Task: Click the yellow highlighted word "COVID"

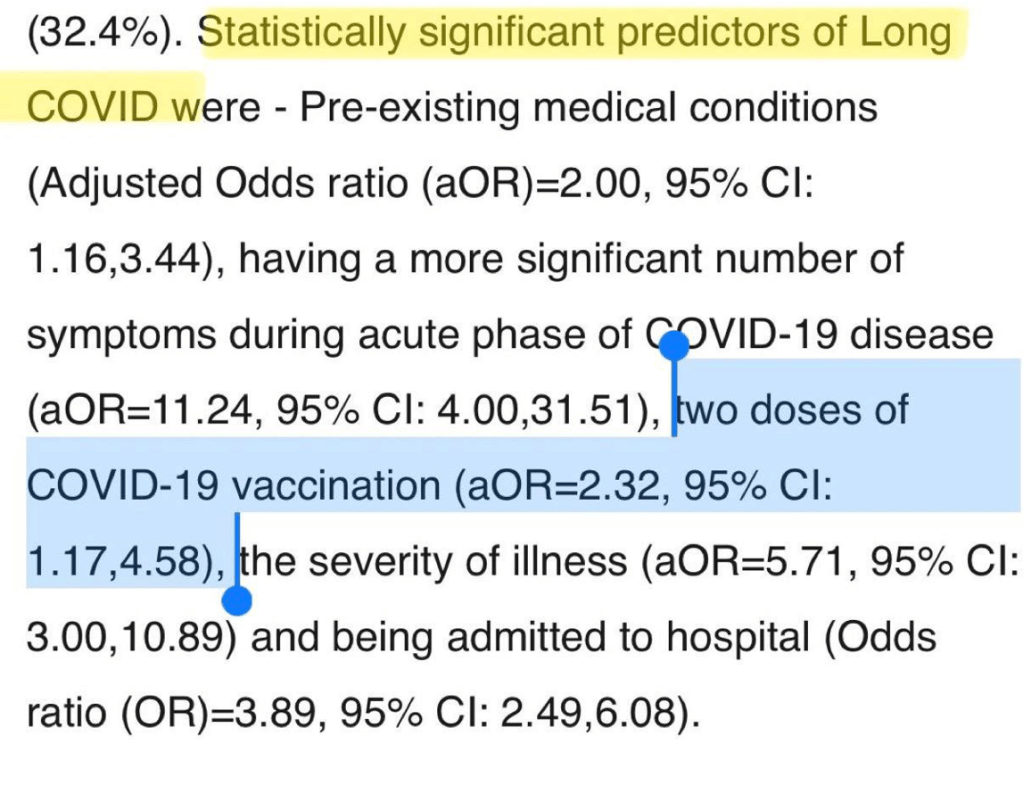Action: 94,106
